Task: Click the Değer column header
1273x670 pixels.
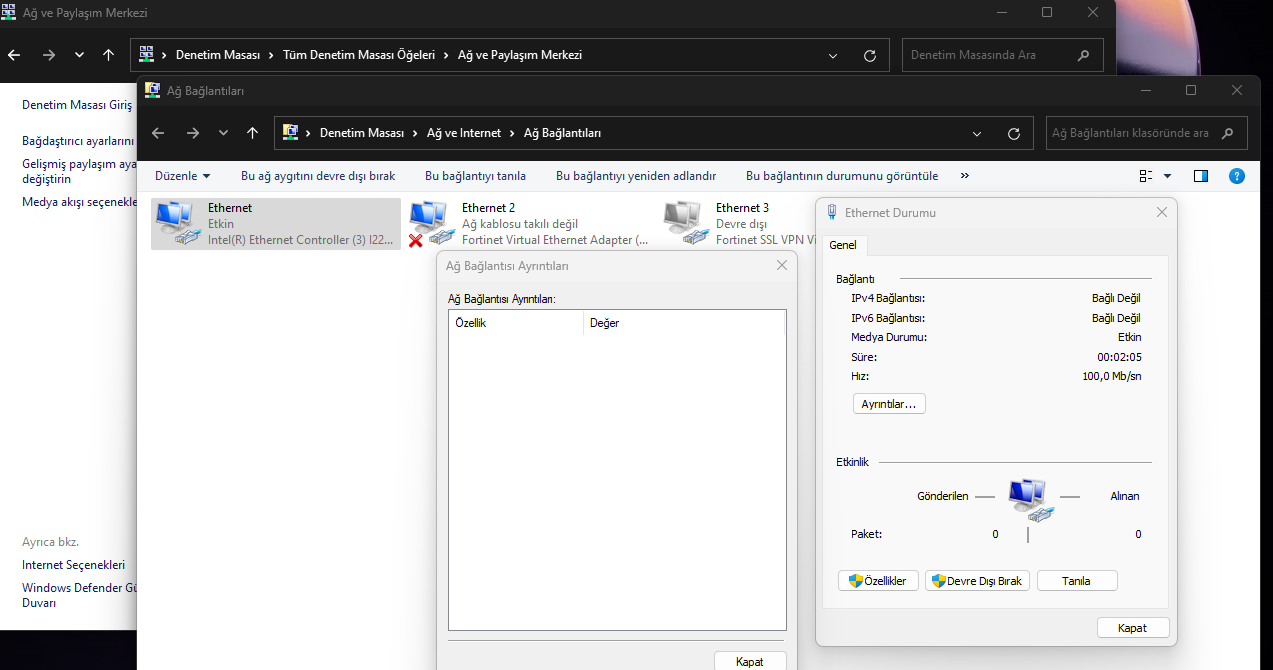Action: tap(684, 323)
